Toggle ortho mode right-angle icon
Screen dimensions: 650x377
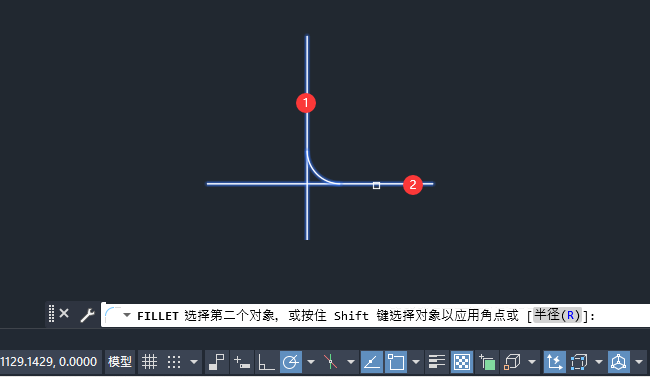[266, 362]
